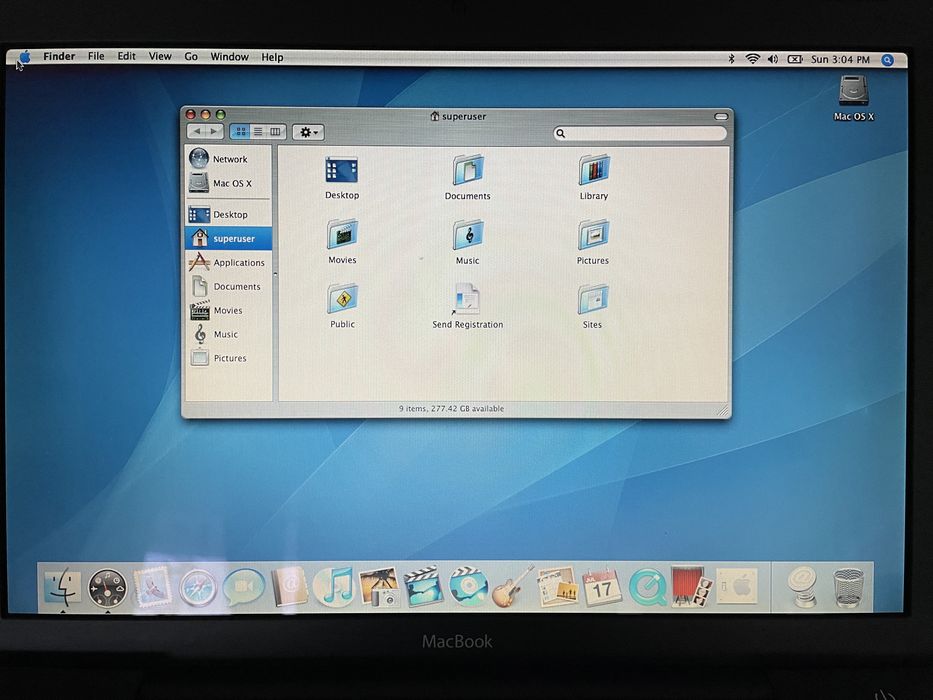Open Documents from the sidebar
This screenshot has height=700, width=933.
(228, 286)
